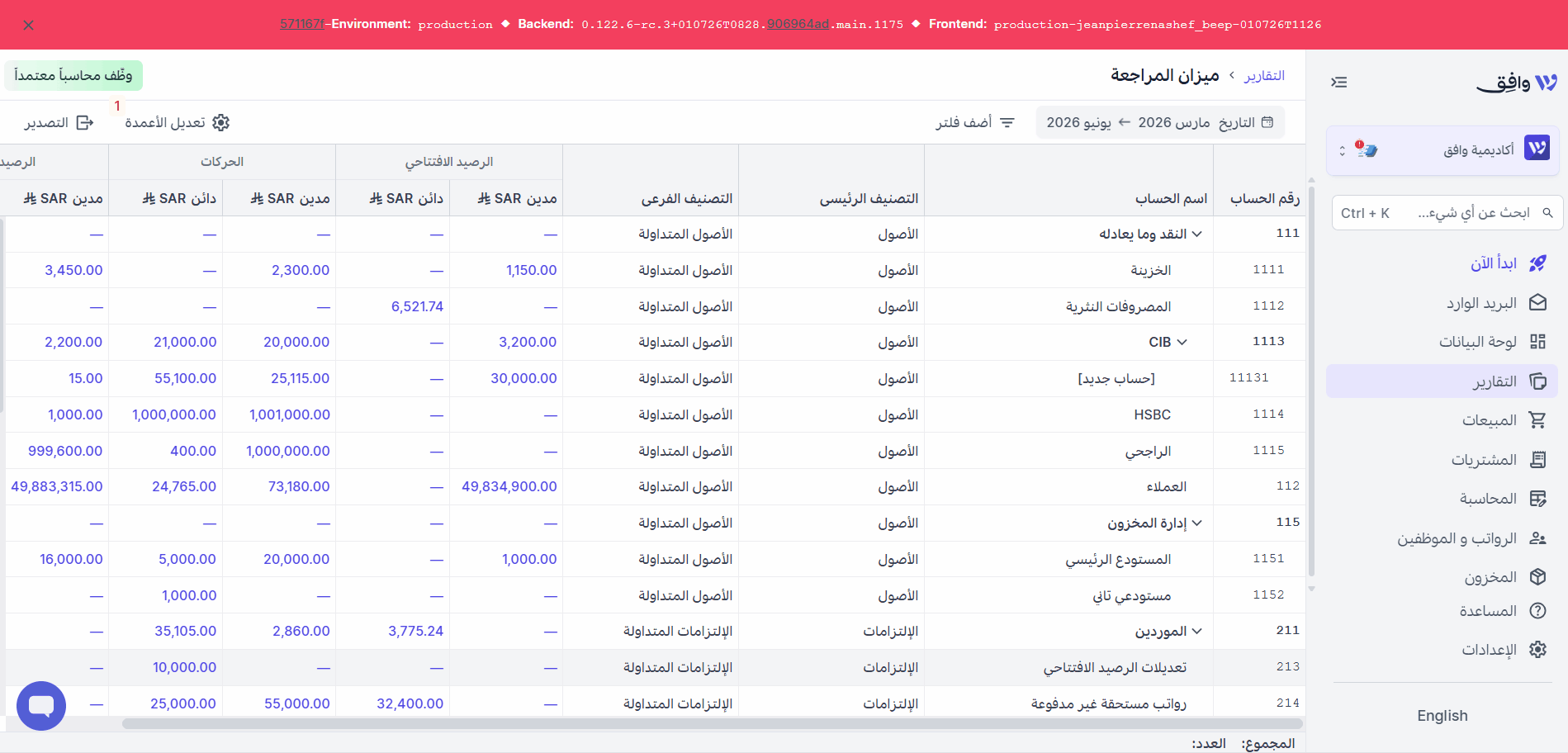Click the export arrow icon
The image size is (1568, 753).
[84, 123]
